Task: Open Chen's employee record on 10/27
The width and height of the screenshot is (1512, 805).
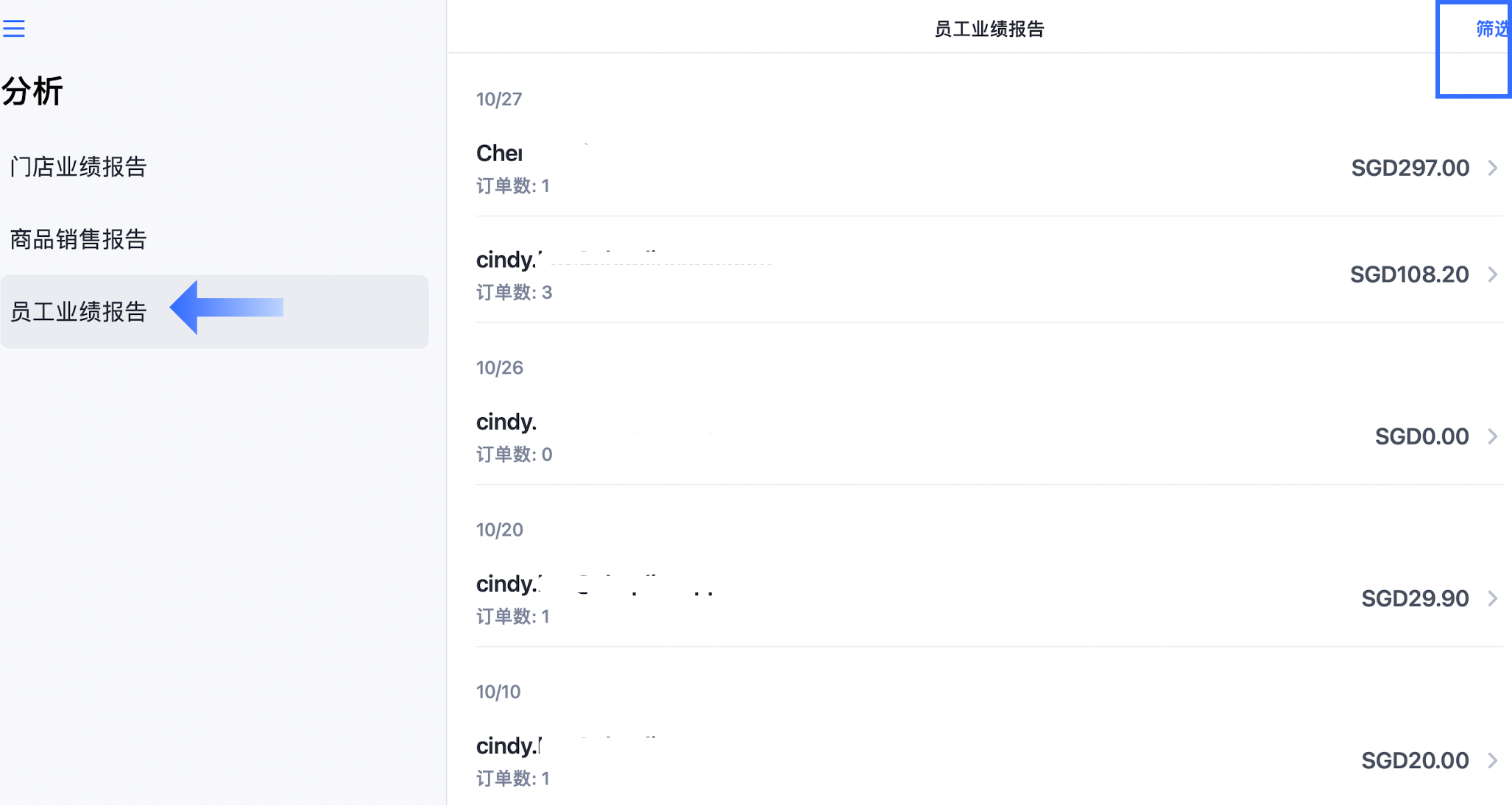Action: point(989,169)
